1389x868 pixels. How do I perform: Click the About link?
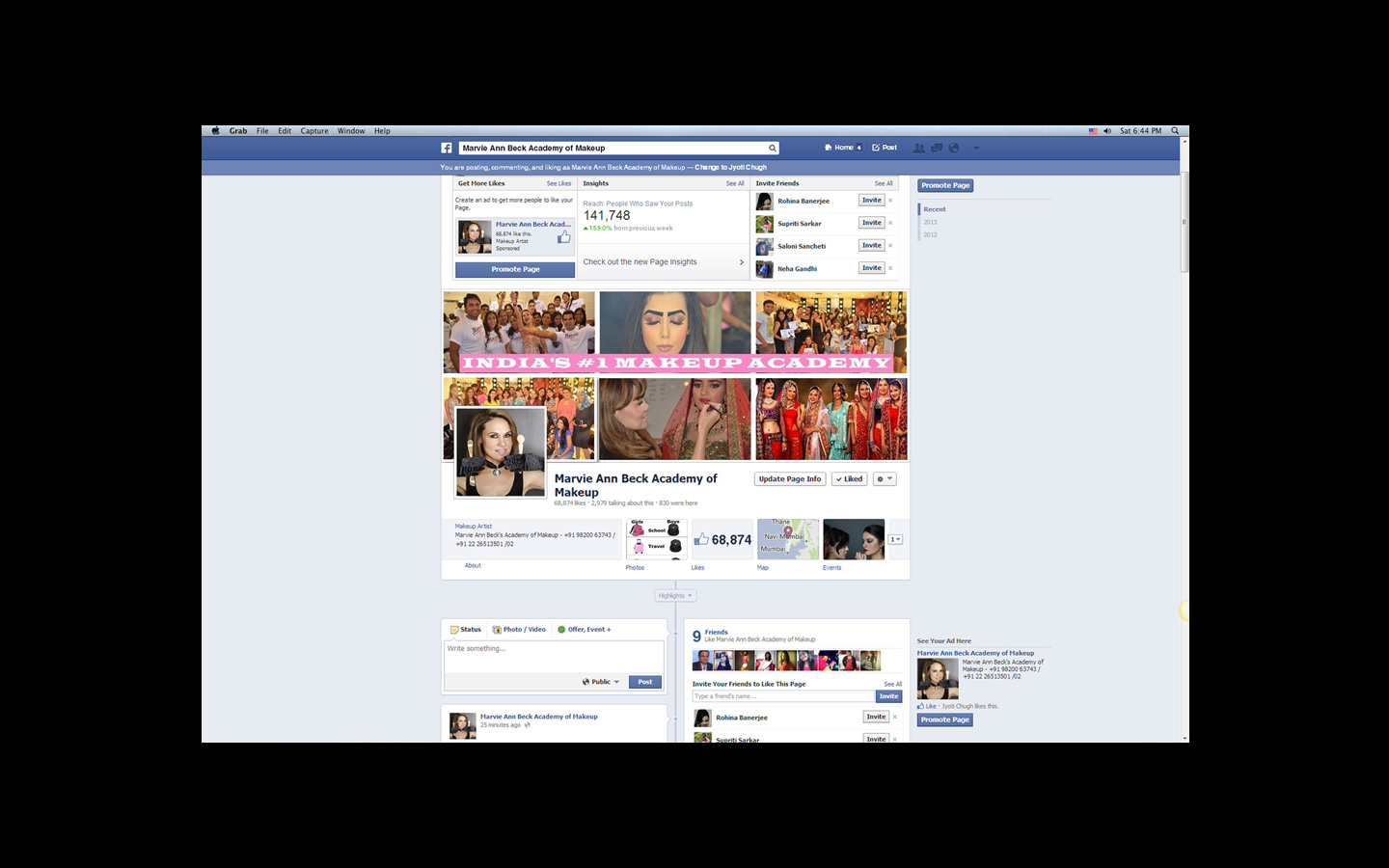click(x=473, y=565)
